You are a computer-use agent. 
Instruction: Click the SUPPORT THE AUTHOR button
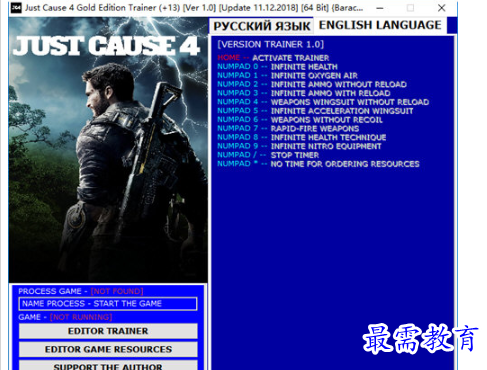pyautogui.click(x=108, y=365)
